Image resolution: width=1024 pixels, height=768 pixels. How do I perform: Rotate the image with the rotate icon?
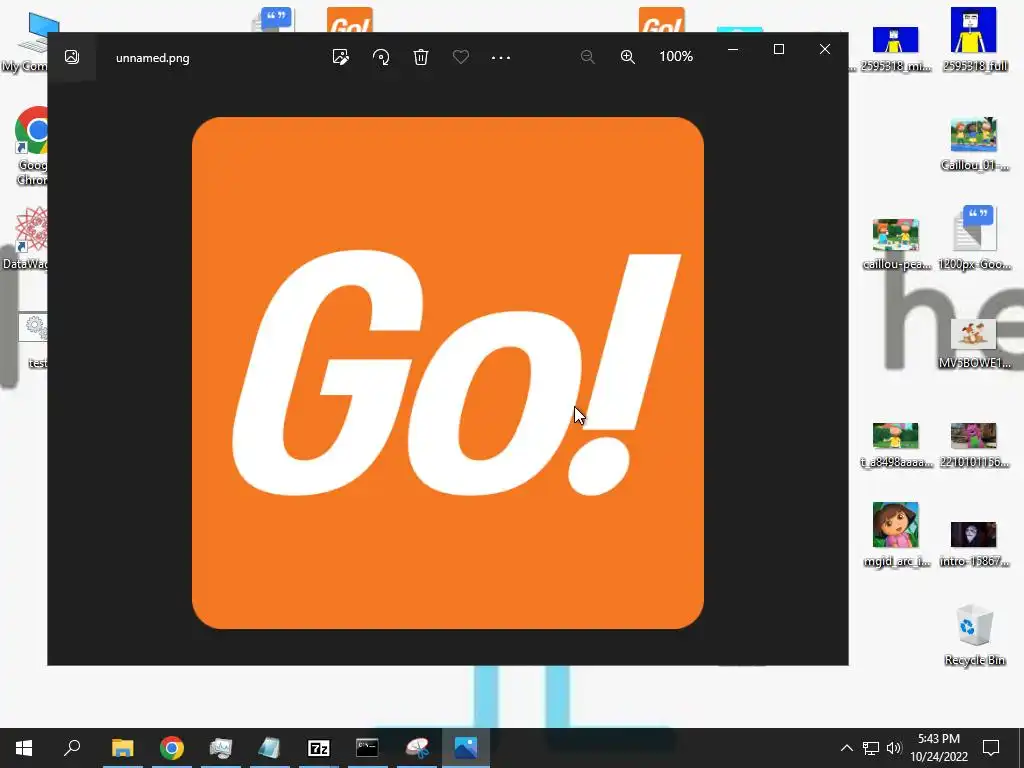coord(381,57)
